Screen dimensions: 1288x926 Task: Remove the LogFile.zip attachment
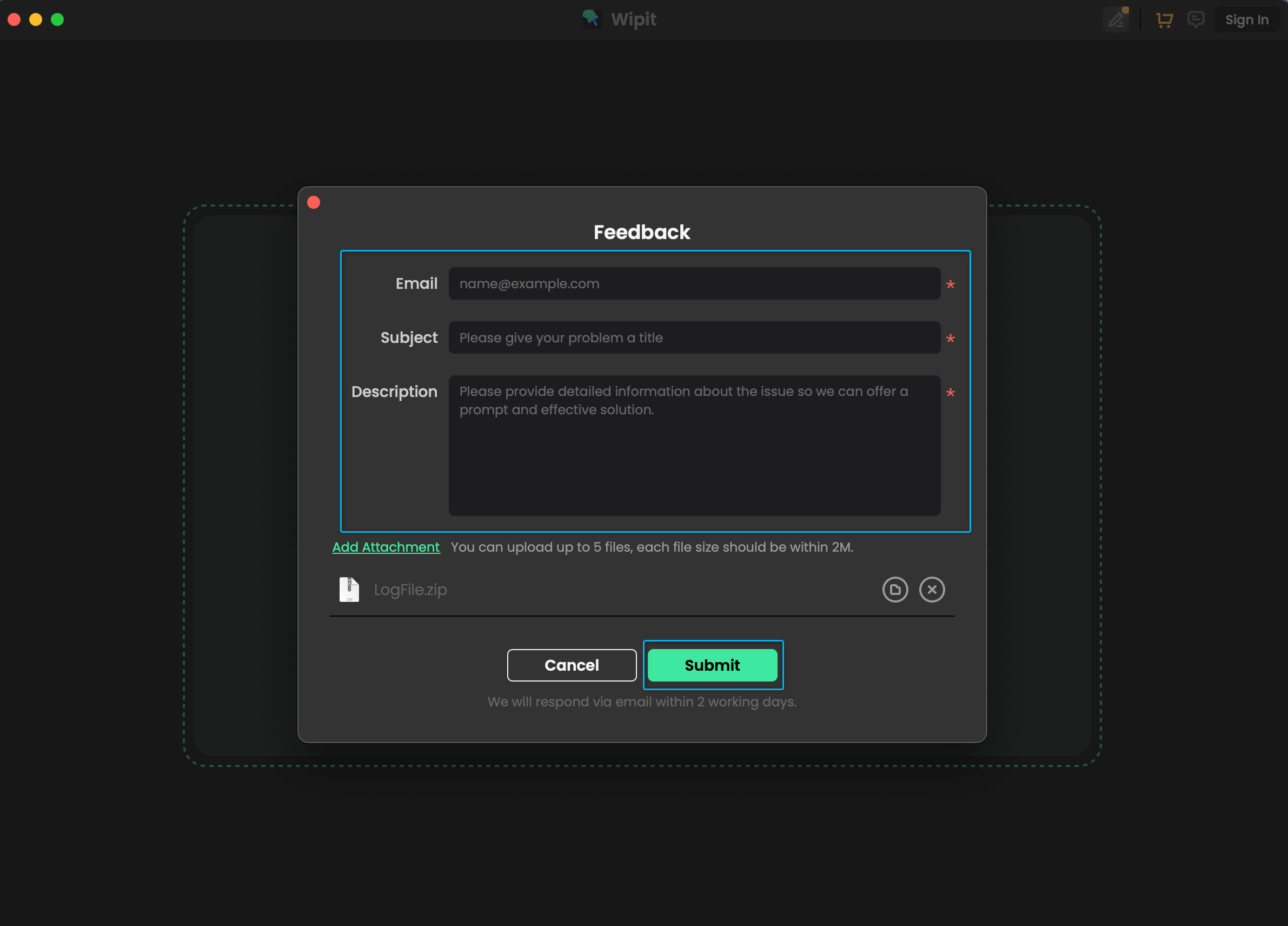(x=932, y=590)
